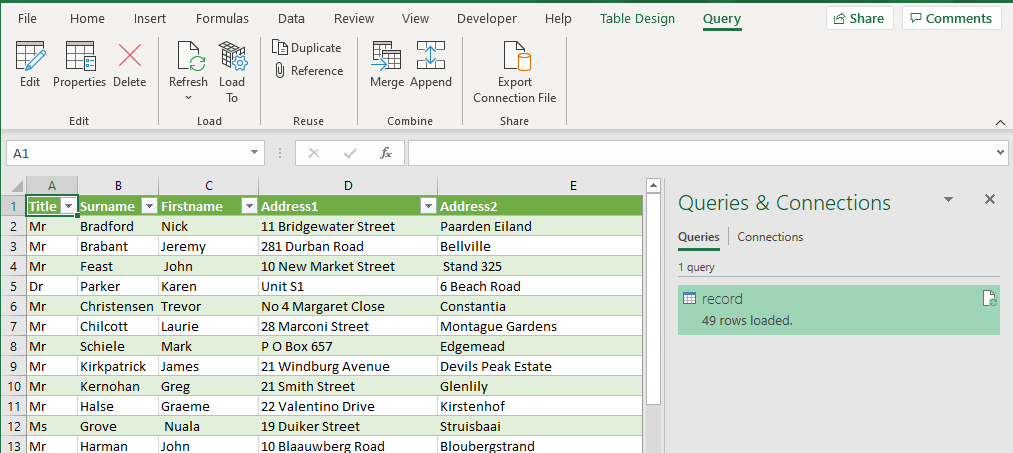
Task: Open query Properties
Action: coord(79,64)
